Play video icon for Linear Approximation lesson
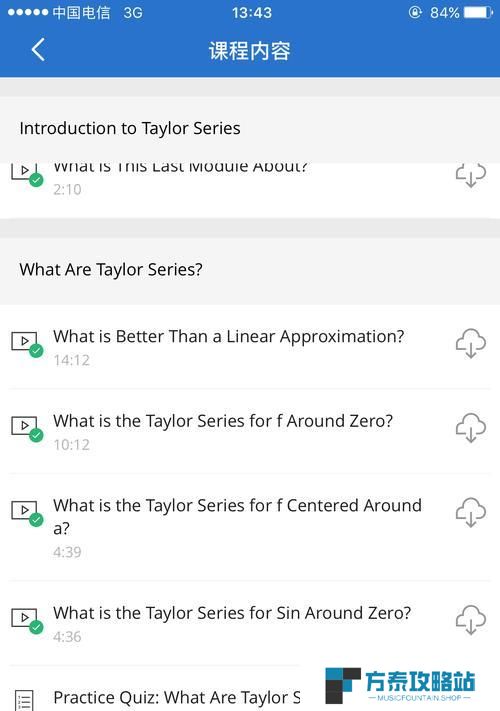The height and width of the screenshot is (711, 500). (24, 341)
